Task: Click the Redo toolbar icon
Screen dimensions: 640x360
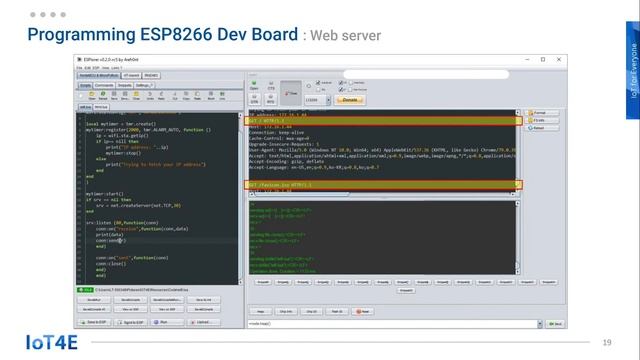Action: tap(161, 96)
